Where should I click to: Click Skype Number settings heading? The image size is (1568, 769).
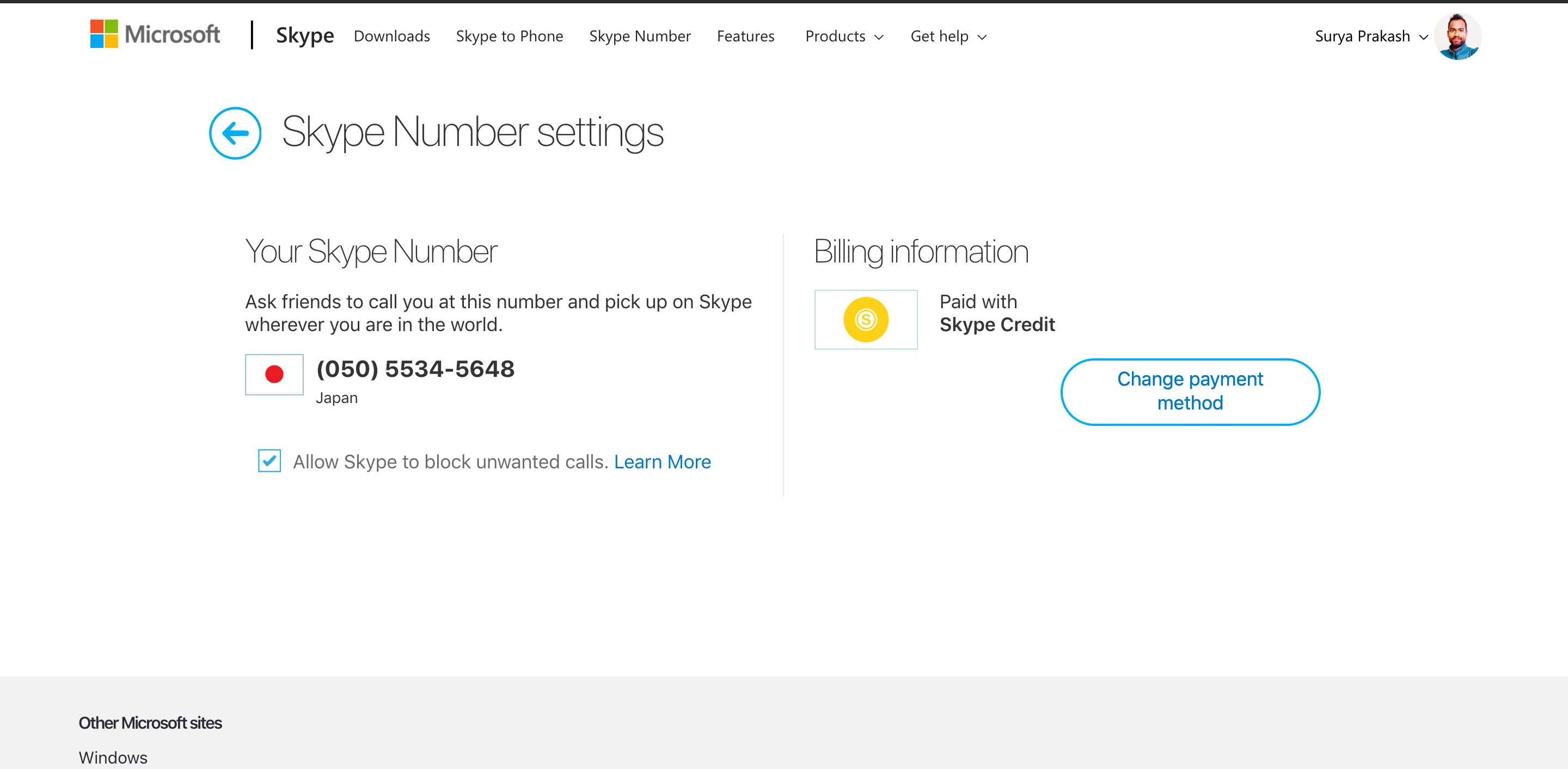click(x=473, y=132)
